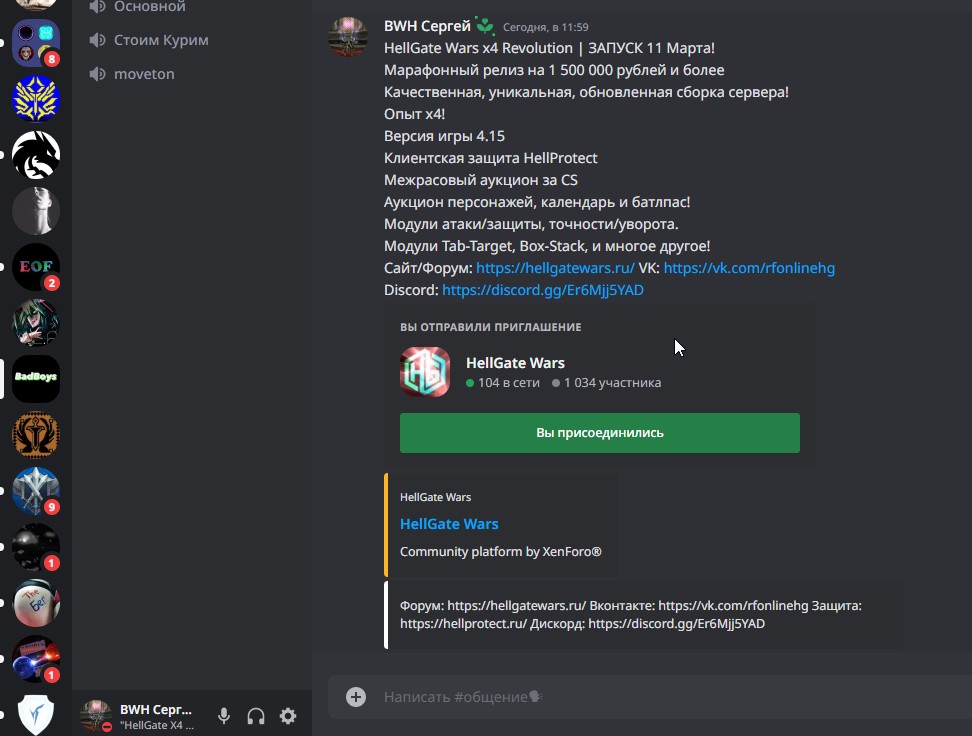This screenshot has width=972, height=736.
Task: Open the white statue hand server
Action: [36, 211]
